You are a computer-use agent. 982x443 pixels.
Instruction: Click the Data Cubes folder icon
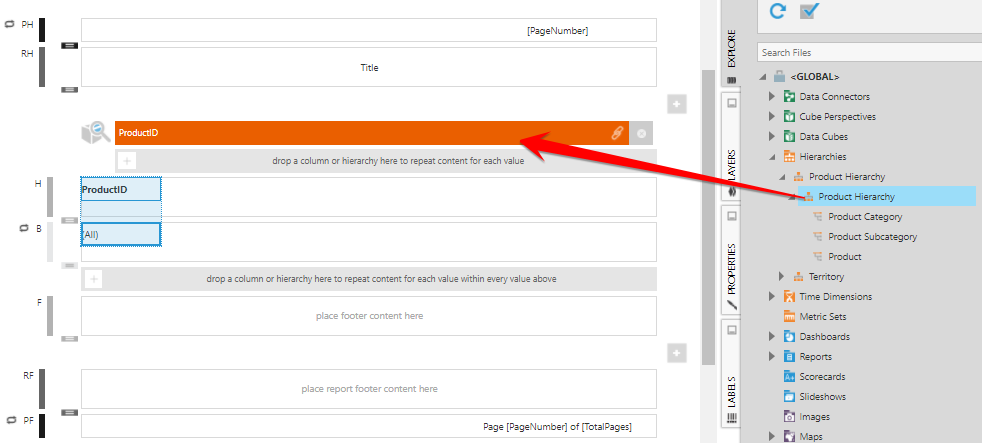click(789, 137)
